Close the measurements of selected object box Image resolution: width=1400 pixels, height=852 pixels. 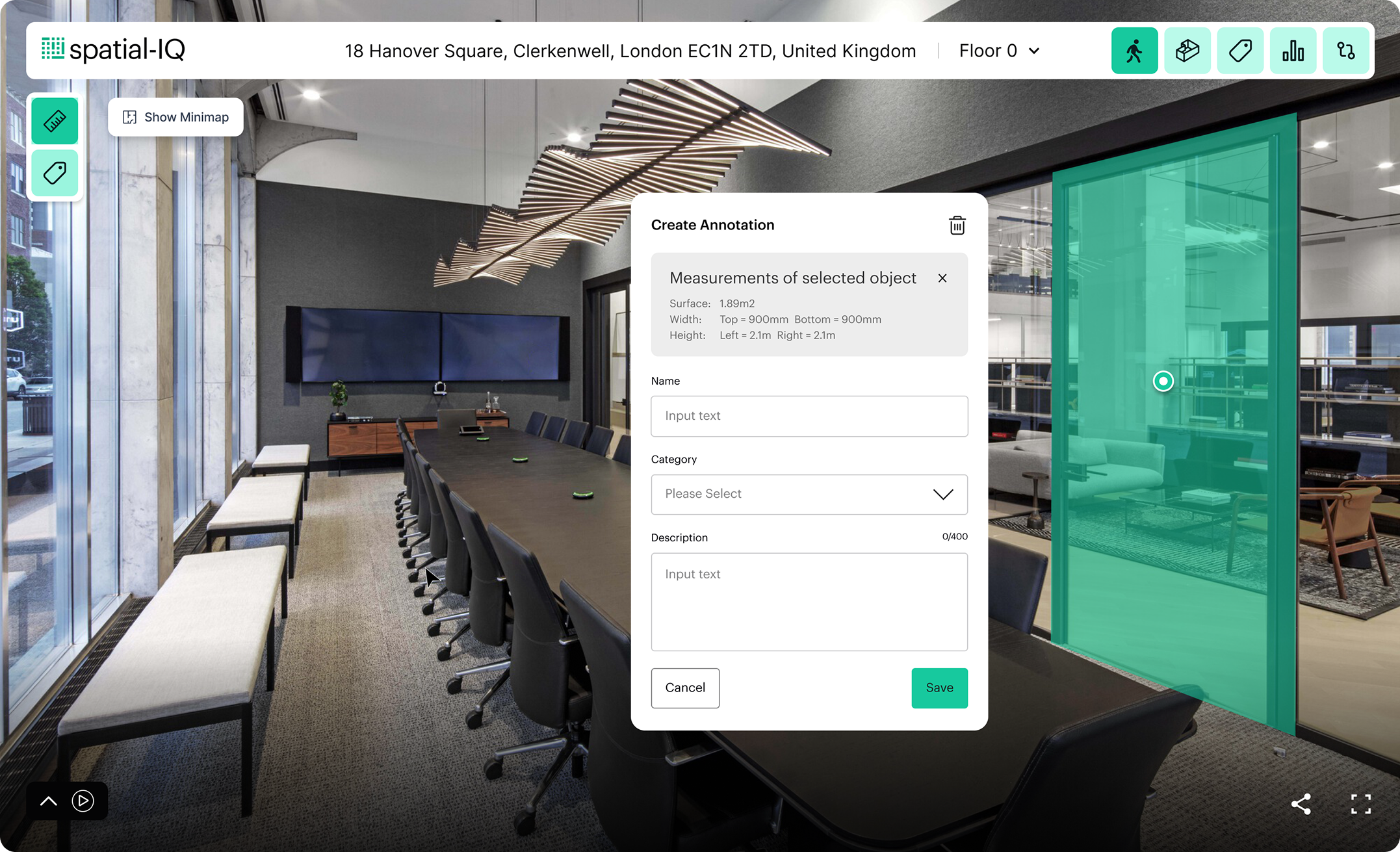pyautogui.click(x=942, y=278)
